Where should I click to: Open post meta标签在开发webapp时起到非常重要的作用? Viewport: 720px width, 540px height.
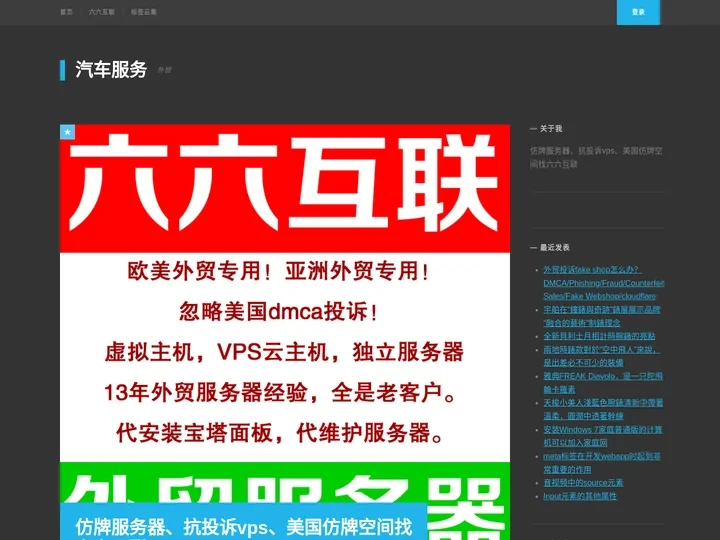tap(602, 463)
